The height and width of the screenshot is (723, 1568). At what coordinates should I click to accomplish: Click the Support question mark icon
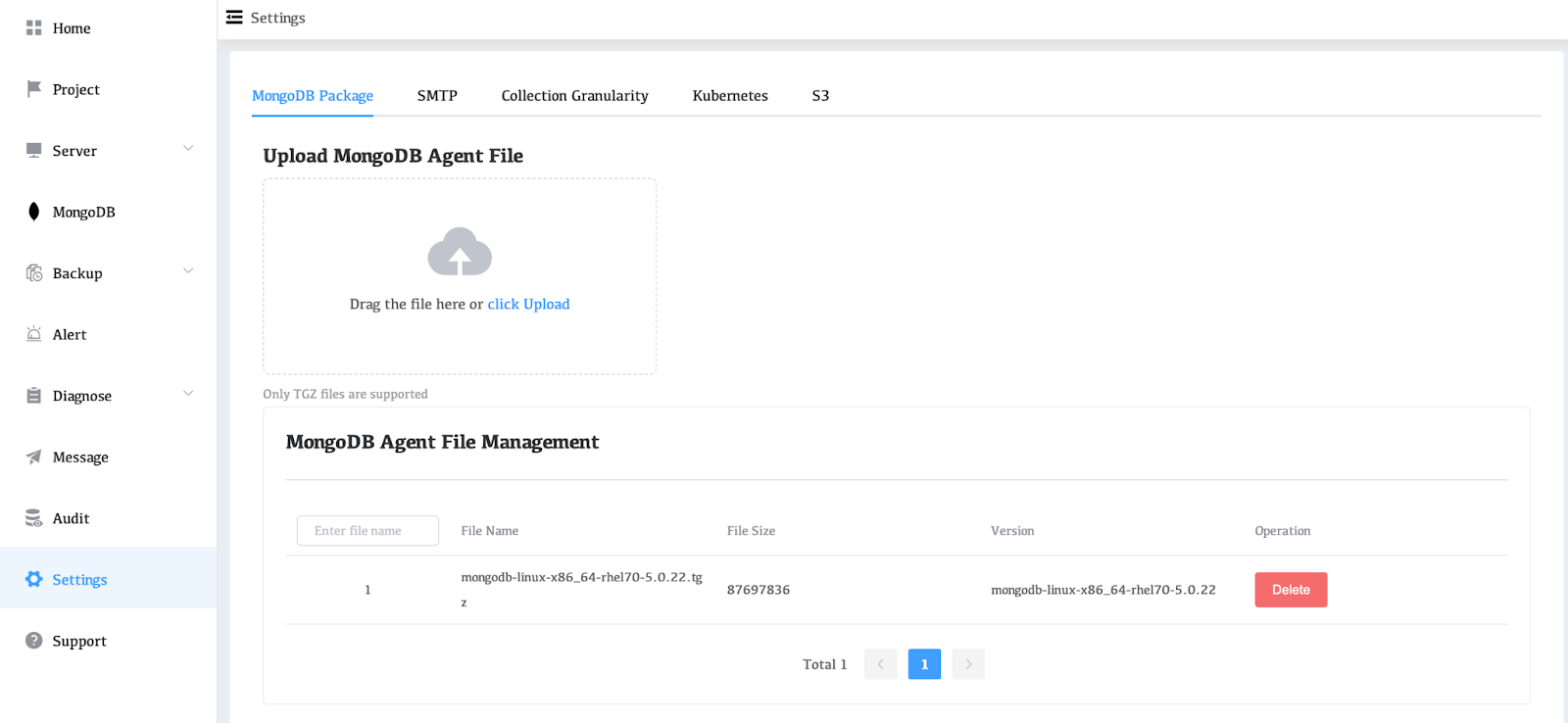click(33, 641)
